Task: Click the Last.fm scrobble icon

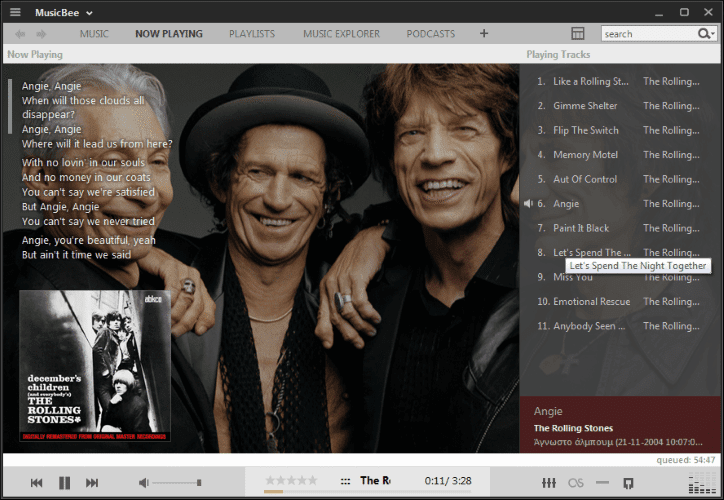Action: 576,483
